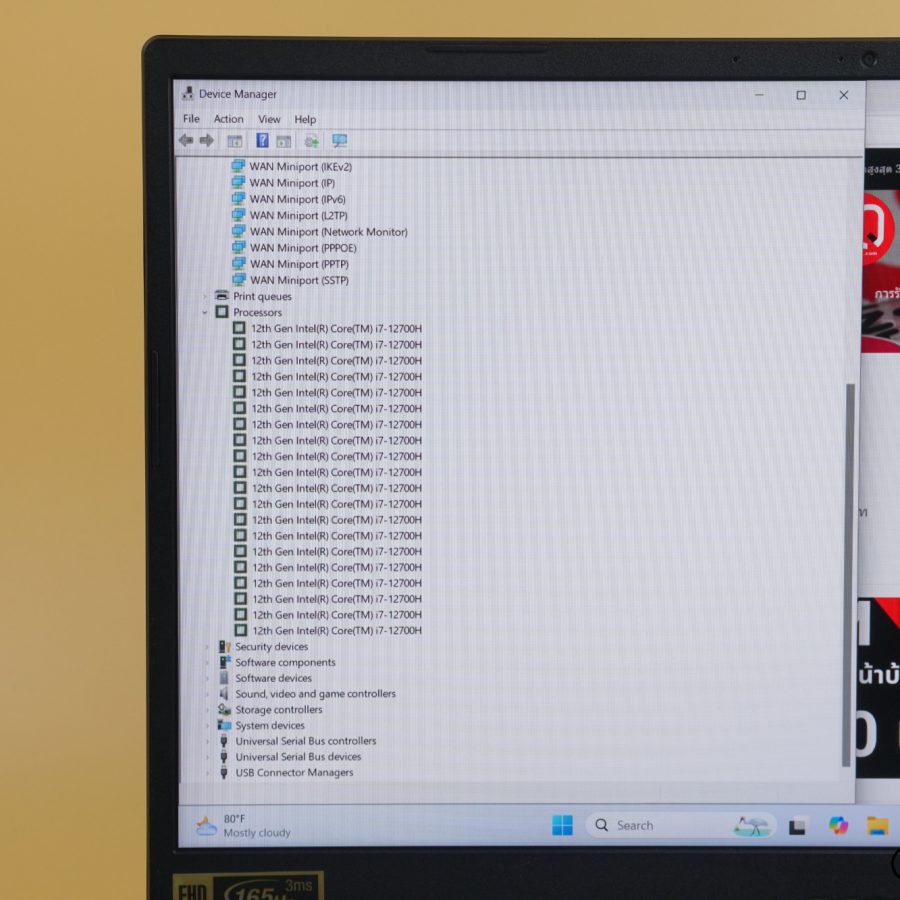The image size is (900, 900).
Task: Launch Copilot from the taskbar
Action: coord(838,826)
